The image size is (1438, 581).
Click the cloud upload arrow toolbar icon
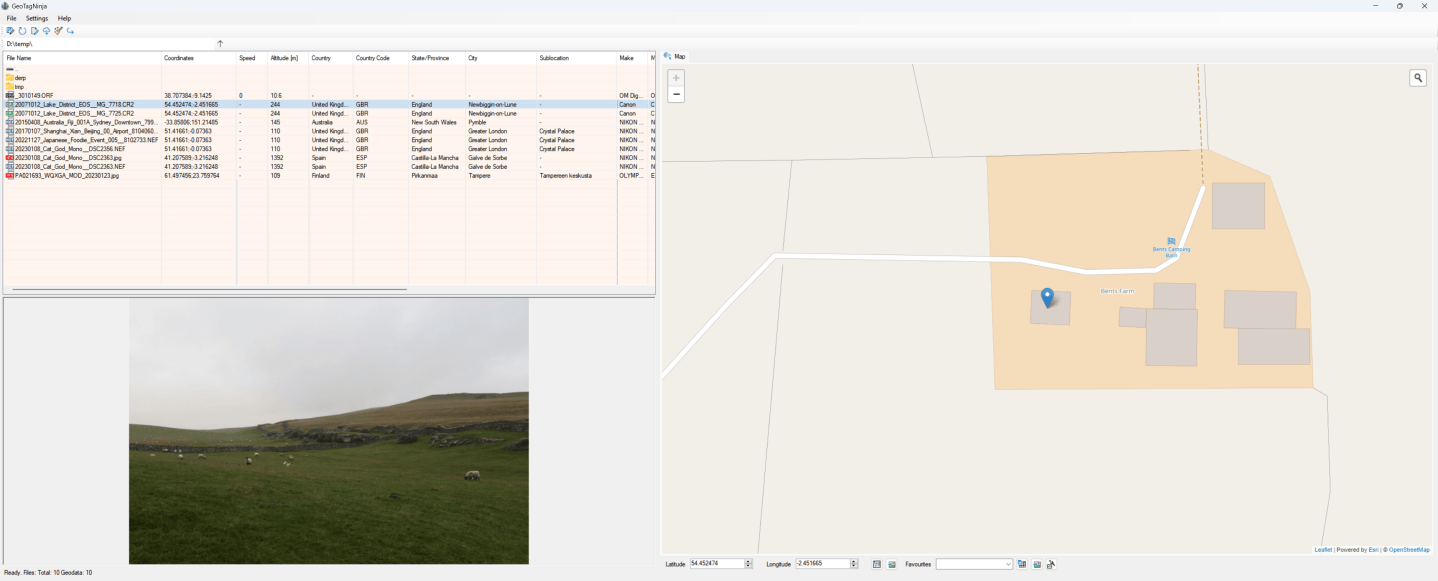coord(46,31)
